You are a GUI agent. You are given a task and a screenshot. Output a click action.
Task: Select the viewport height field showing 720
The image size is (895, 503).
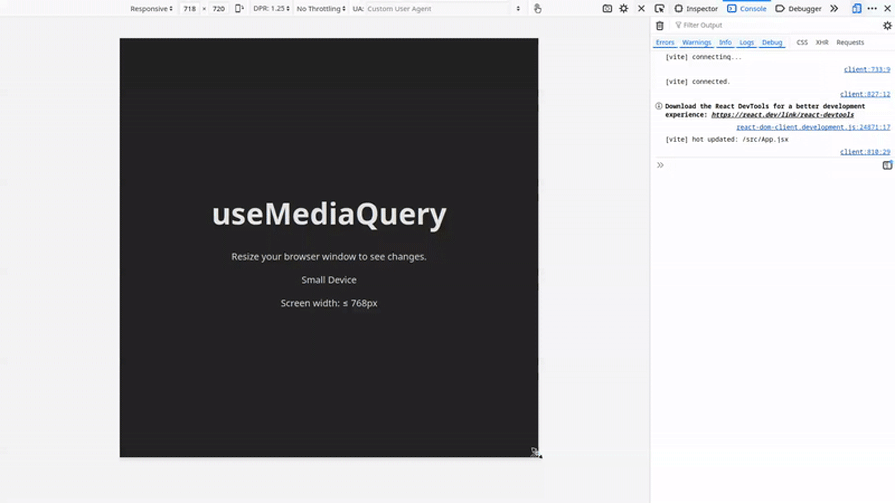pyautogui.click(x=219, y=9)
